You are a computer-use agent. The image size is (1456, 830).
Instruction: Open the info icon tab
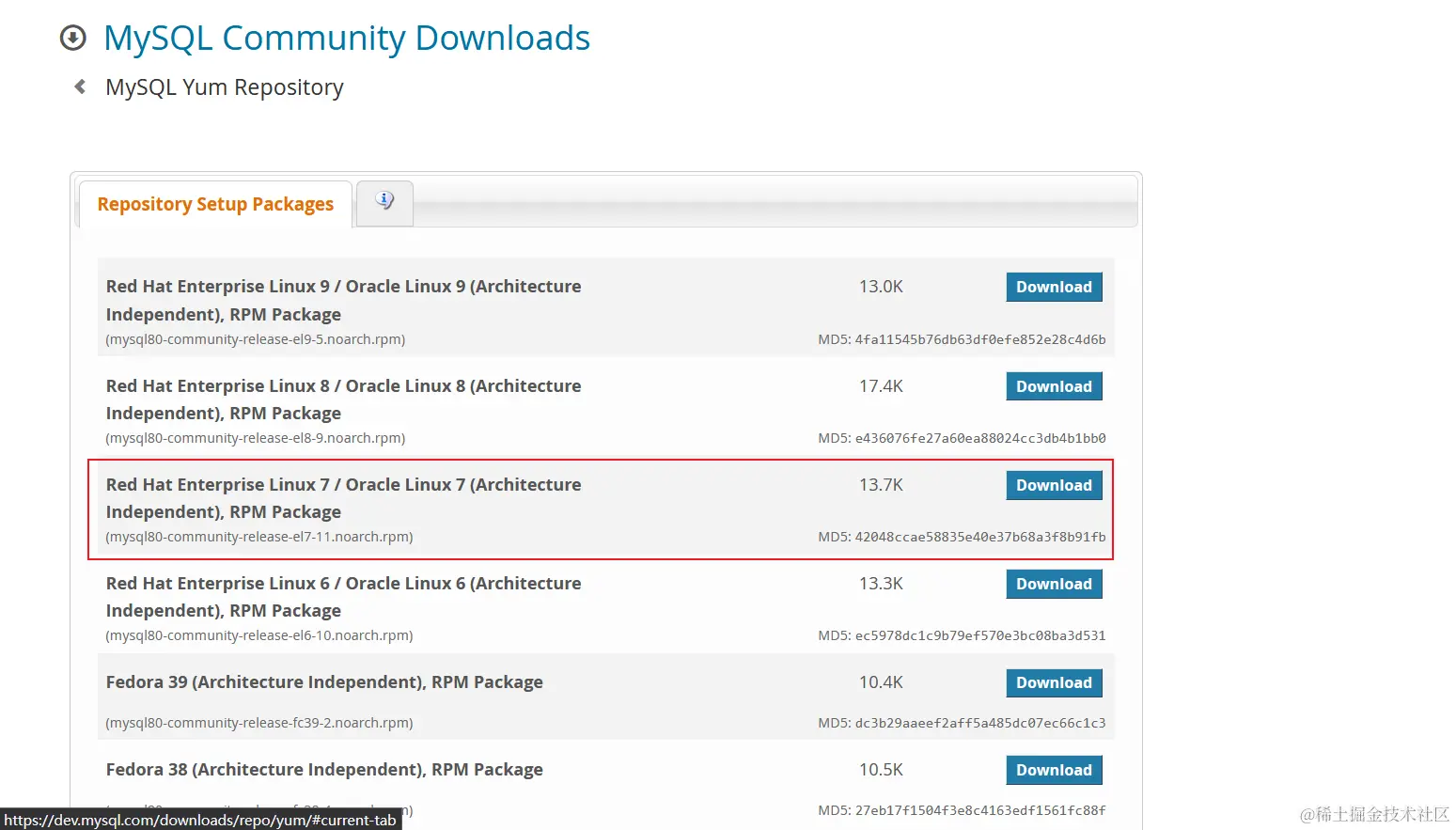384,202
